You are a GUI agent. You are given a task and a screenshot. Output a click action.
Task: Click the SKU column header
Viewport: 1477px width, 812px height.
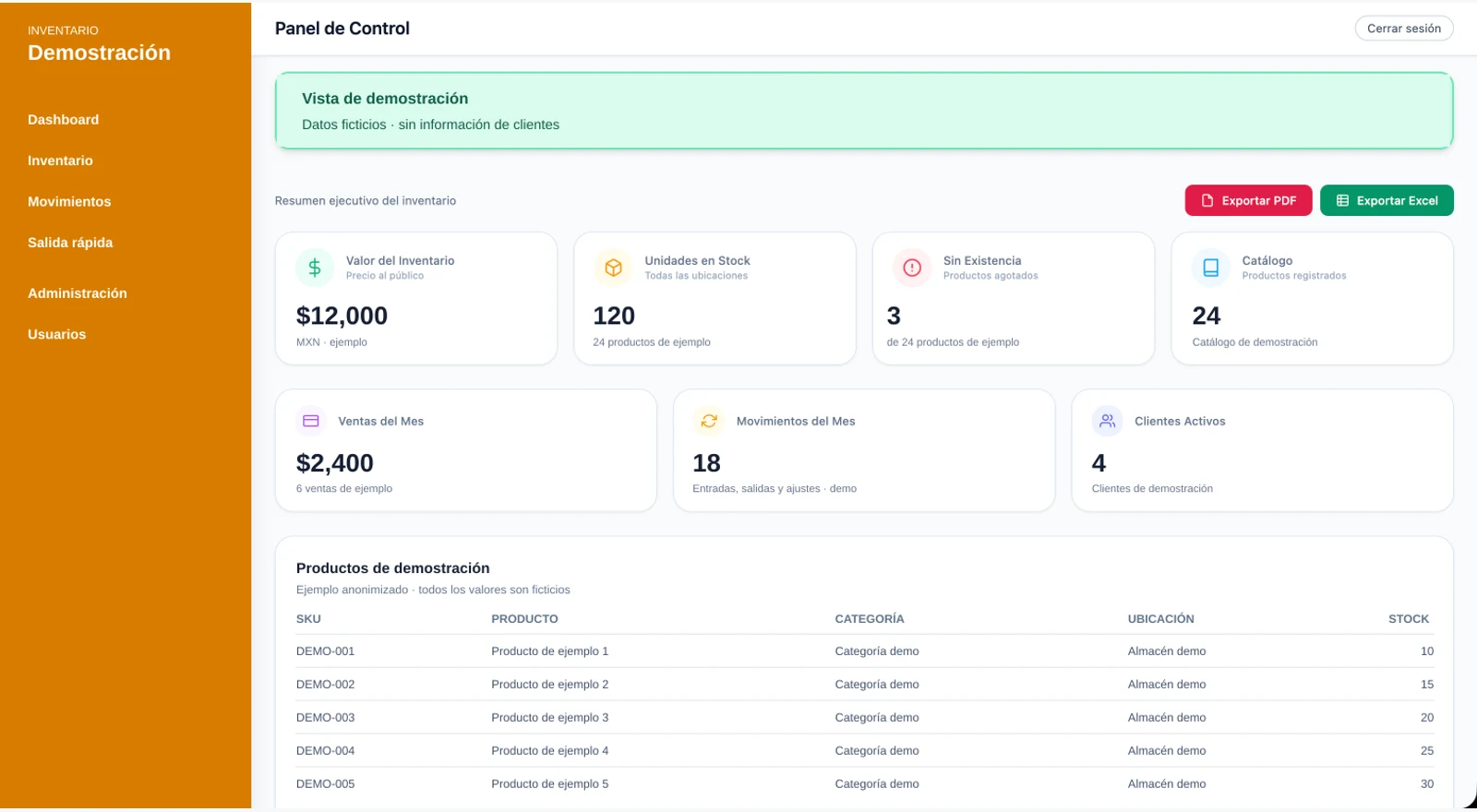[308, 619]
